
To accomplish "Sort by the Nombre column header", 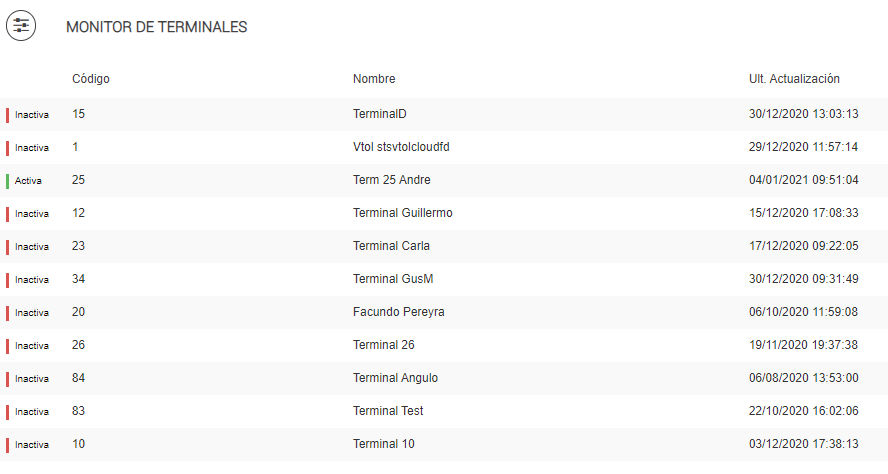I will pyautogui.click(x=374, y=79).
